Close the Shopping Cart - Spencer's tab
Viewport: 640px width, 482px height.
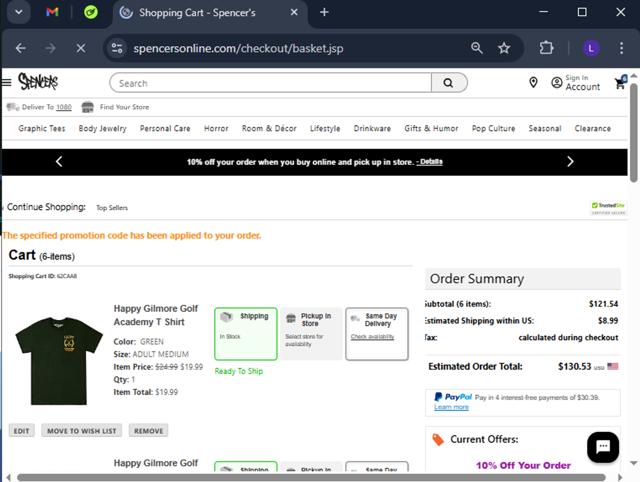(294, 13)
